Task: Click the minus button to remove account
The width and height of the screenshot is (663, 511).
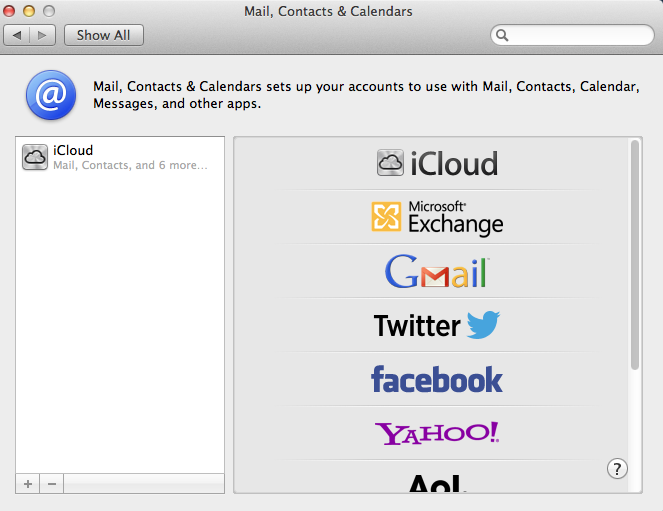Action: [52, 484]
